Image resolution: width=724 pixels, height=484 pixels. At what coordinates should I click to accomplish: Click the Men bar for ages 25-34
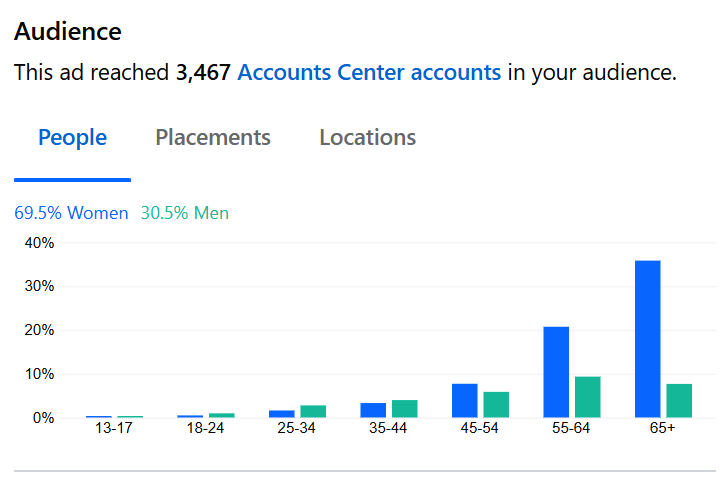pos(313,411)
